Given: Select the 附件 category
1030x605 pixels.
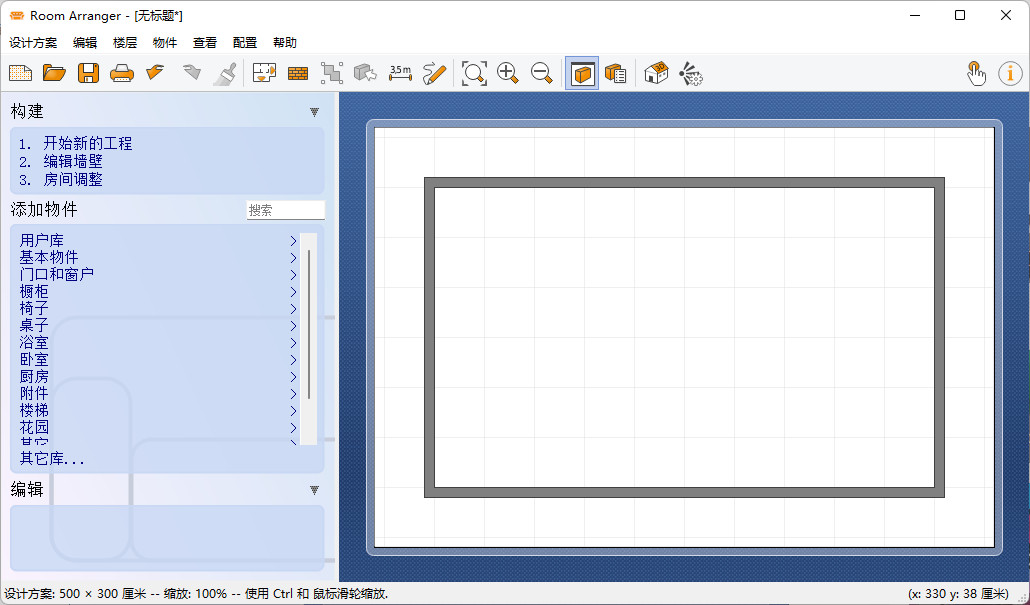Looking at the screenshot, I should point(158,394).
